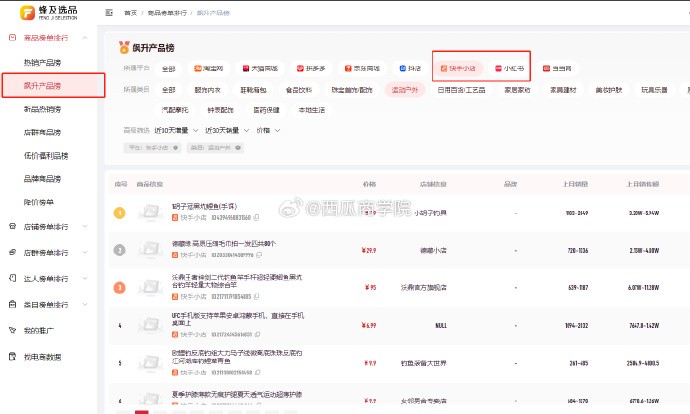Screen dimensions: 690x414
Task: Collapse the sidebar with the hamburger icon
Action: tap(109, 13)
